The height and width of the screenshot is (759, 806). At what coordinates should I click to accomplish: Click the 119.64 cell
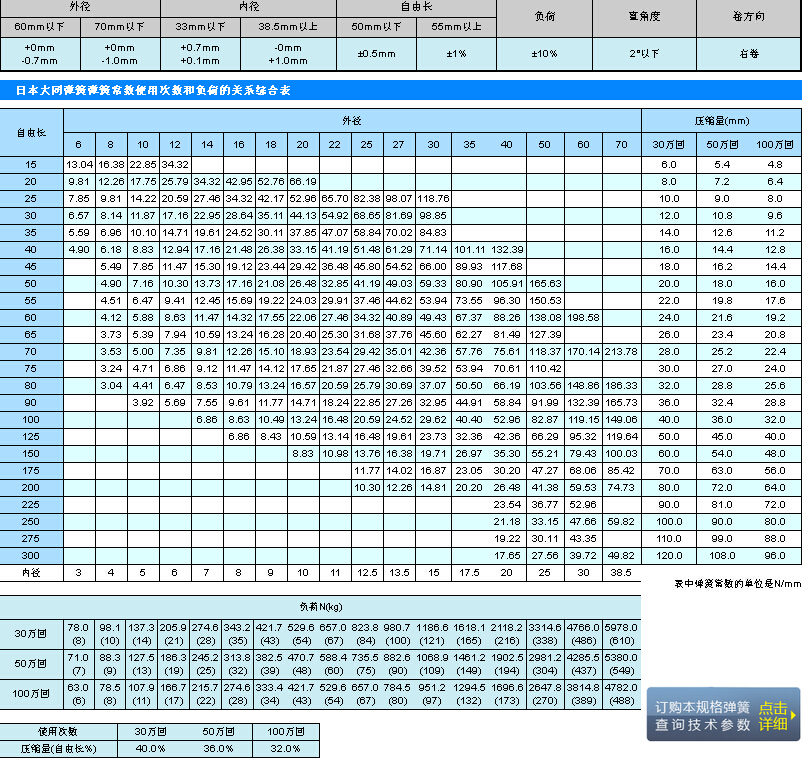pos(621,436)
